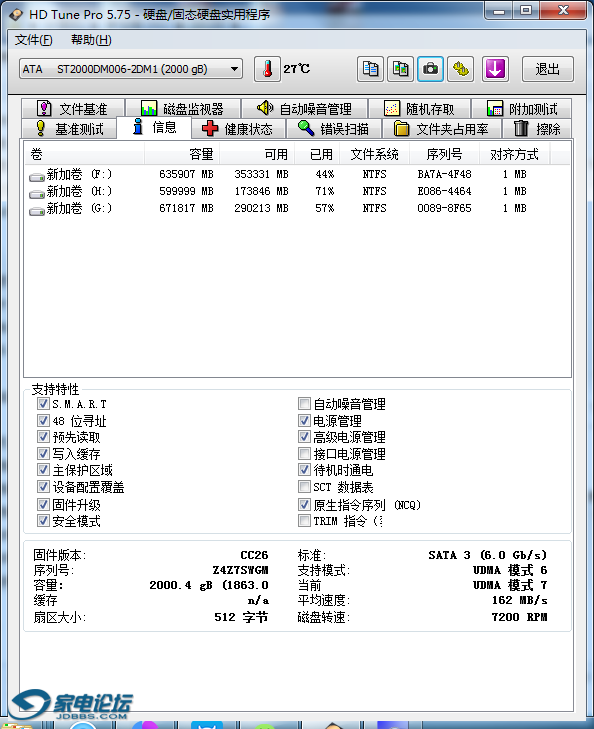
Task: Switch to 错误扫描 tab
Action: (333, 129)
